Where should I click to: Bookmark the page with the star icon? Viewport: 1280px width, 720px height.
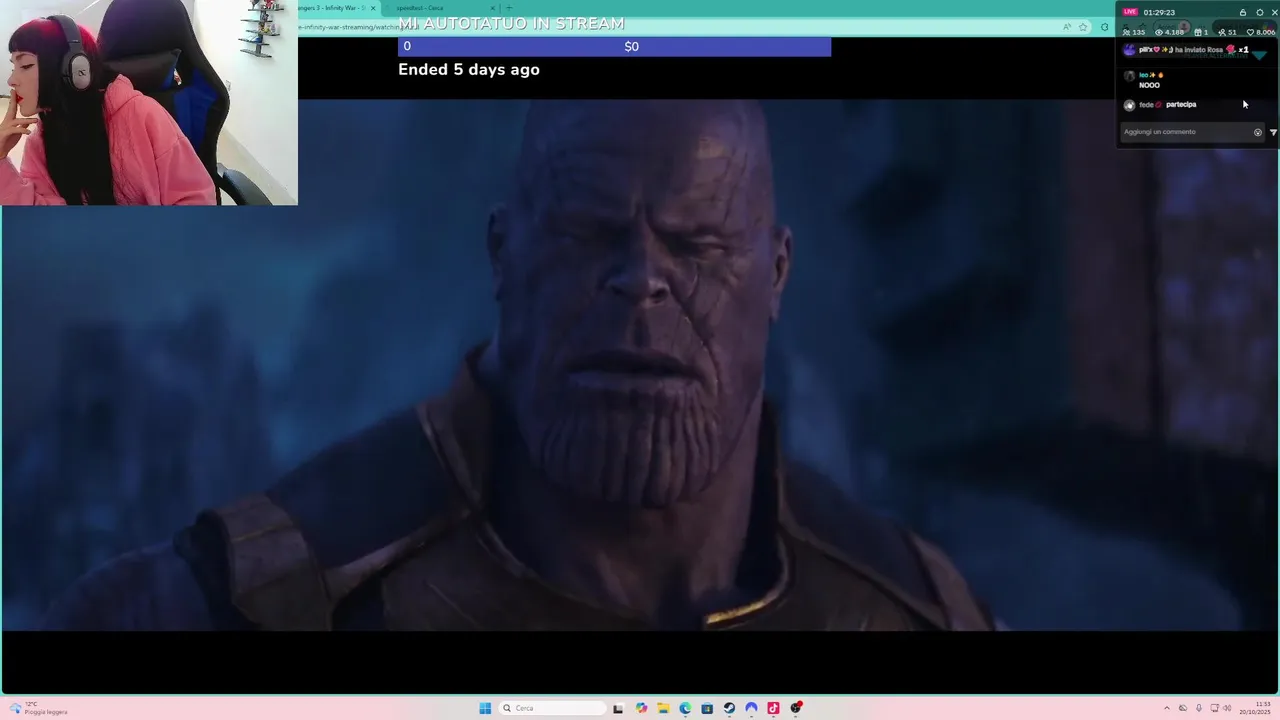[x=1083, y=27]
